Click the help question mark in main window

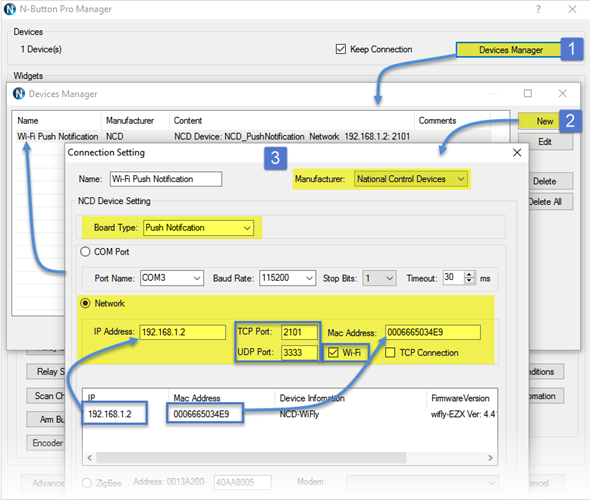pyautogui.click(x=538, y=9)
